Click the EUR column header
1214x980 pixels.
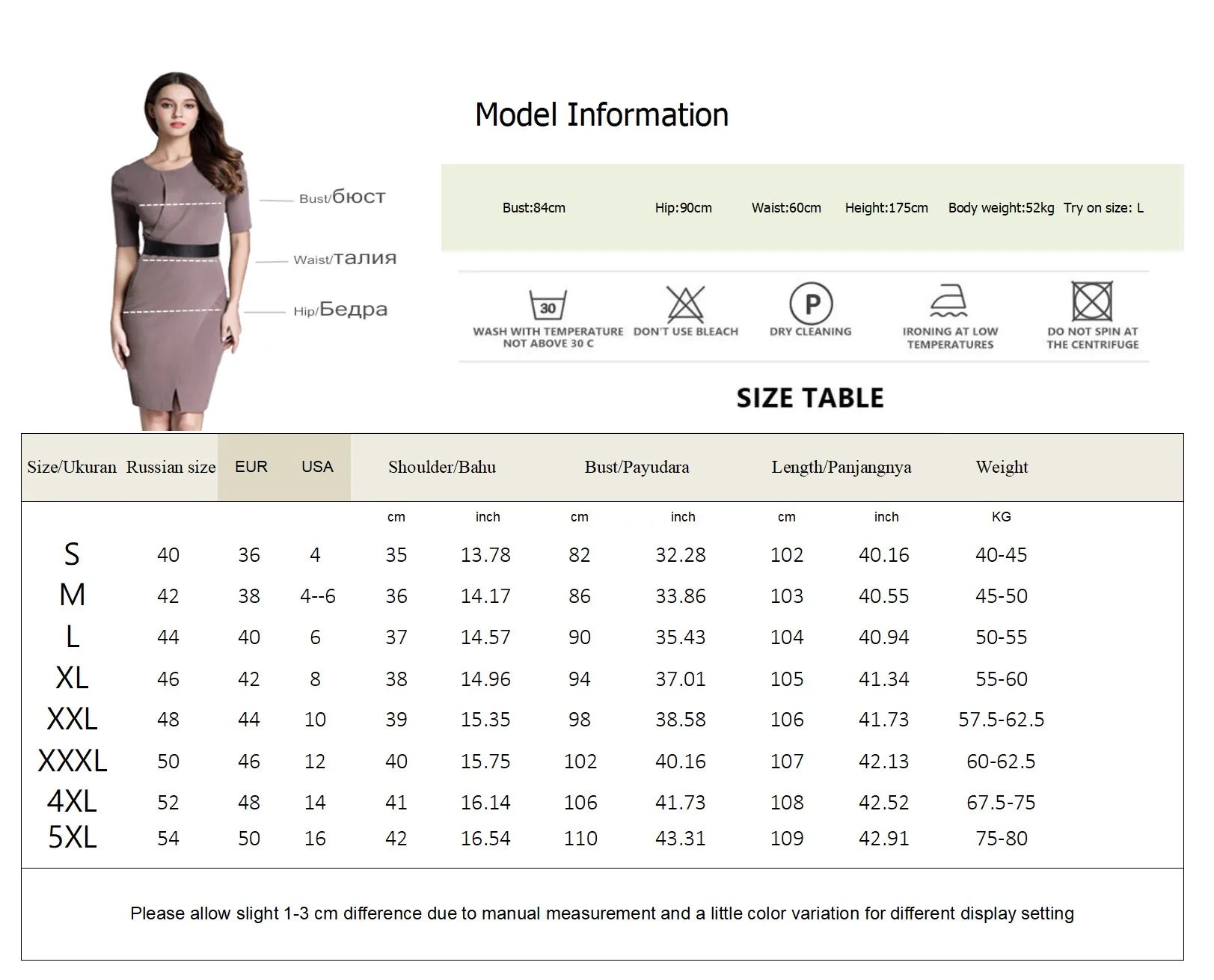point(251,467)
